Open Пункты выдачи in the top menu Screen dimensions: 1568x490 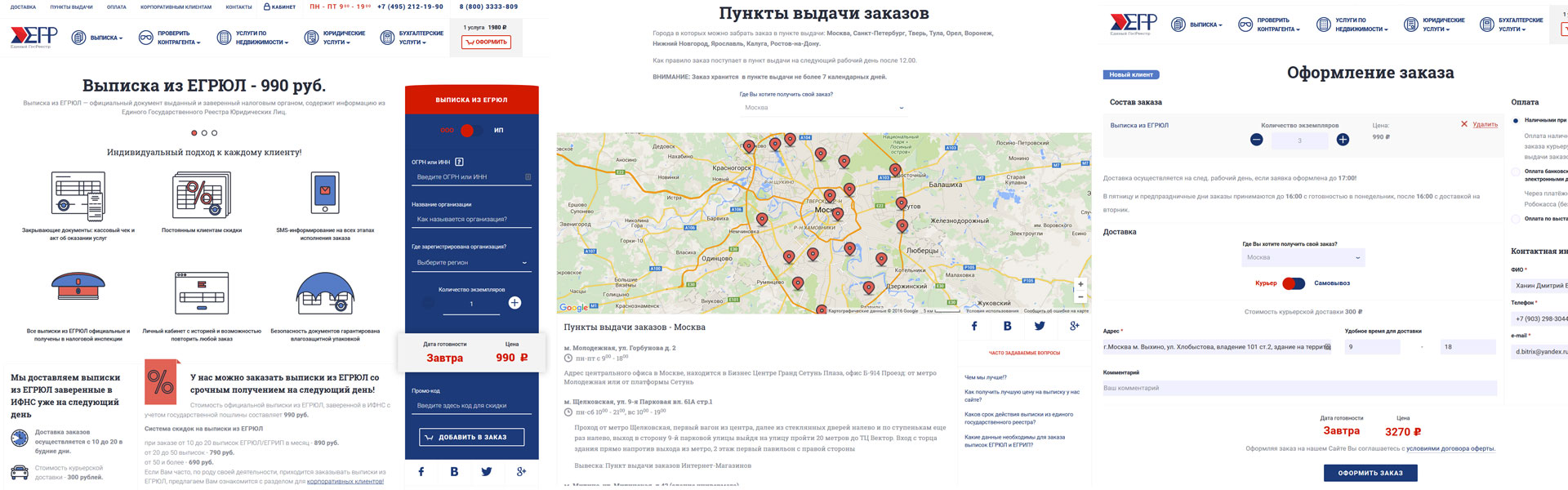(71, 7)
